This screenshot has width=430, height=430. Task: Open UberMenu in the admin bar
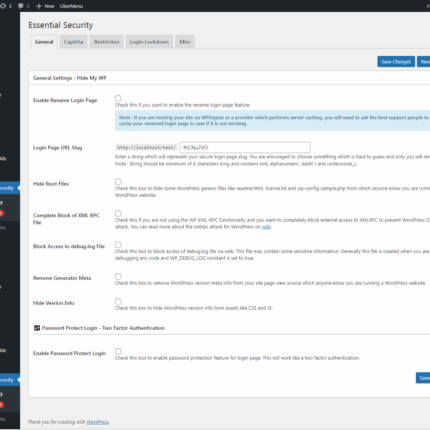point(71,6)
